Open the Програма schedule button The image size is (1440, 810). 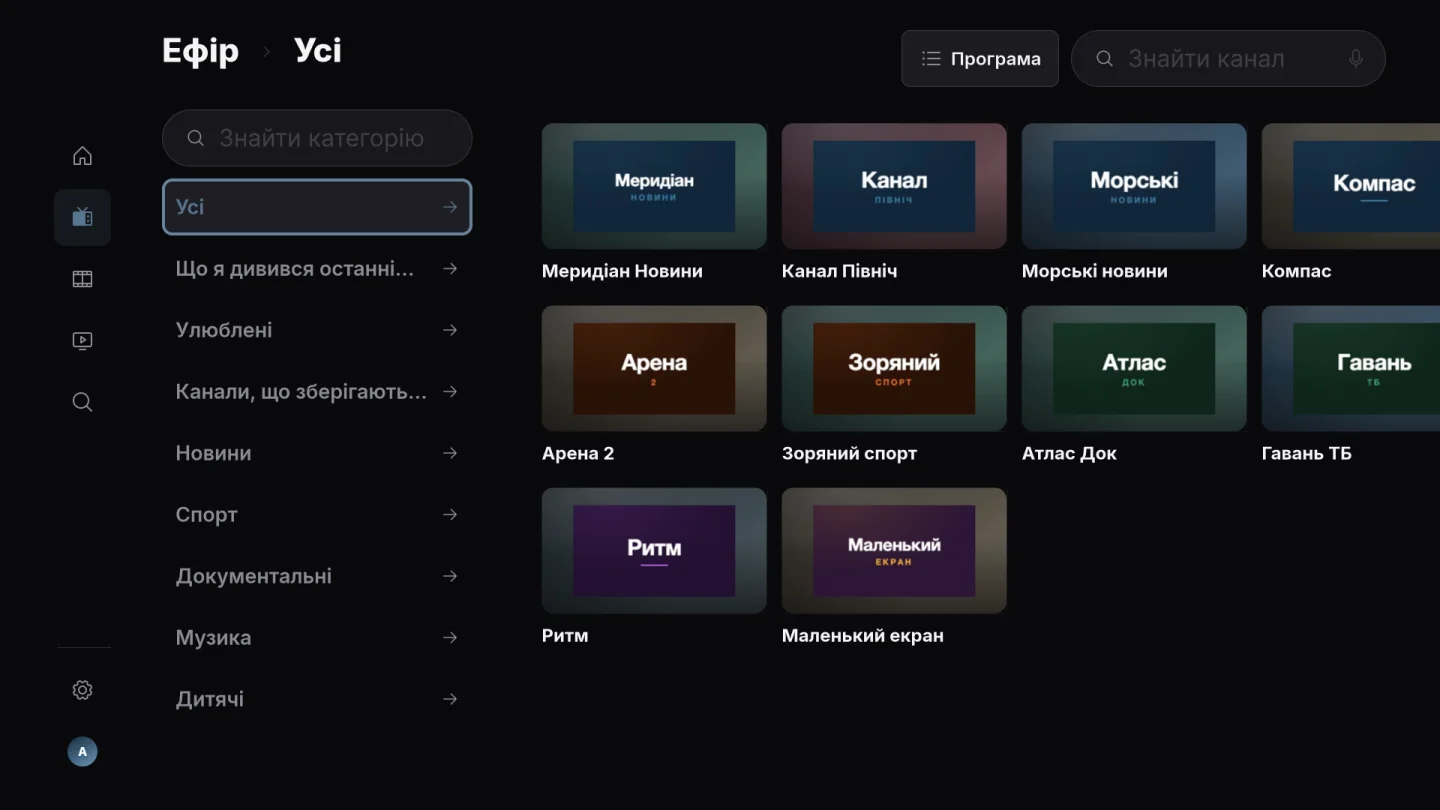980,59
